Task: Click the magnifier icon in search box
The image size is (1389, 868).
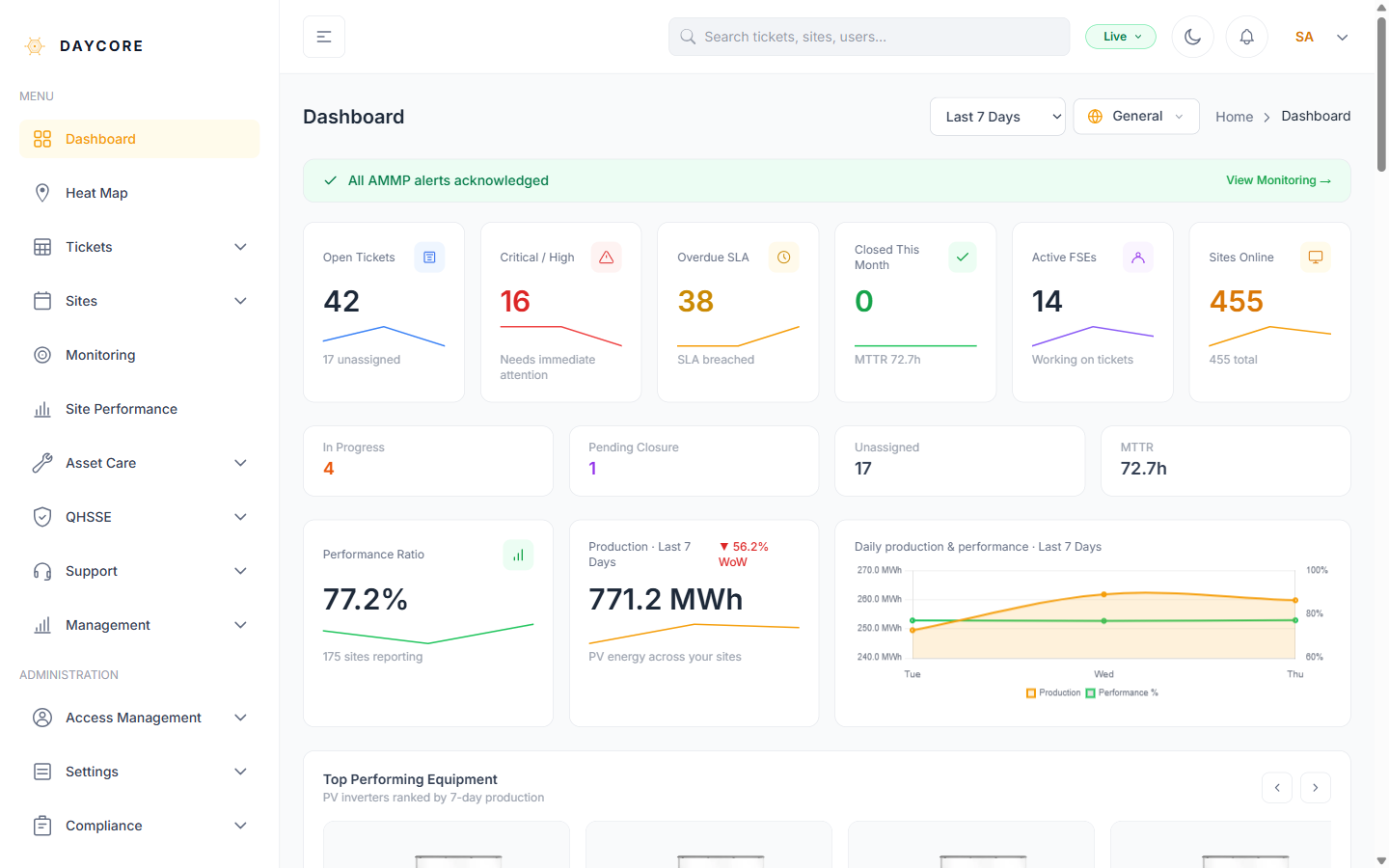Action: (688, 37)
